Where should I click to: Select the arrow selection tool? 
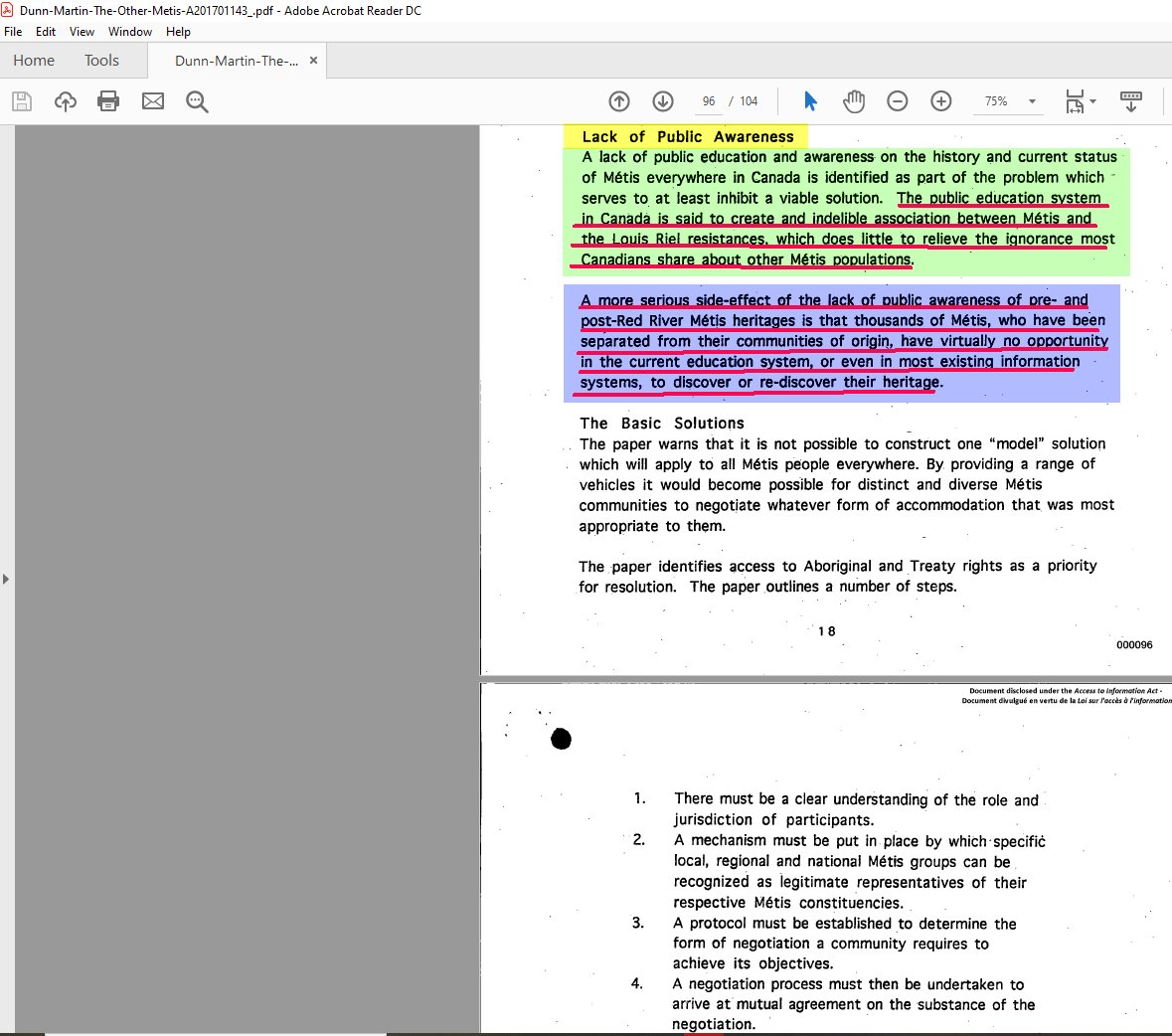tap(810, 100)
